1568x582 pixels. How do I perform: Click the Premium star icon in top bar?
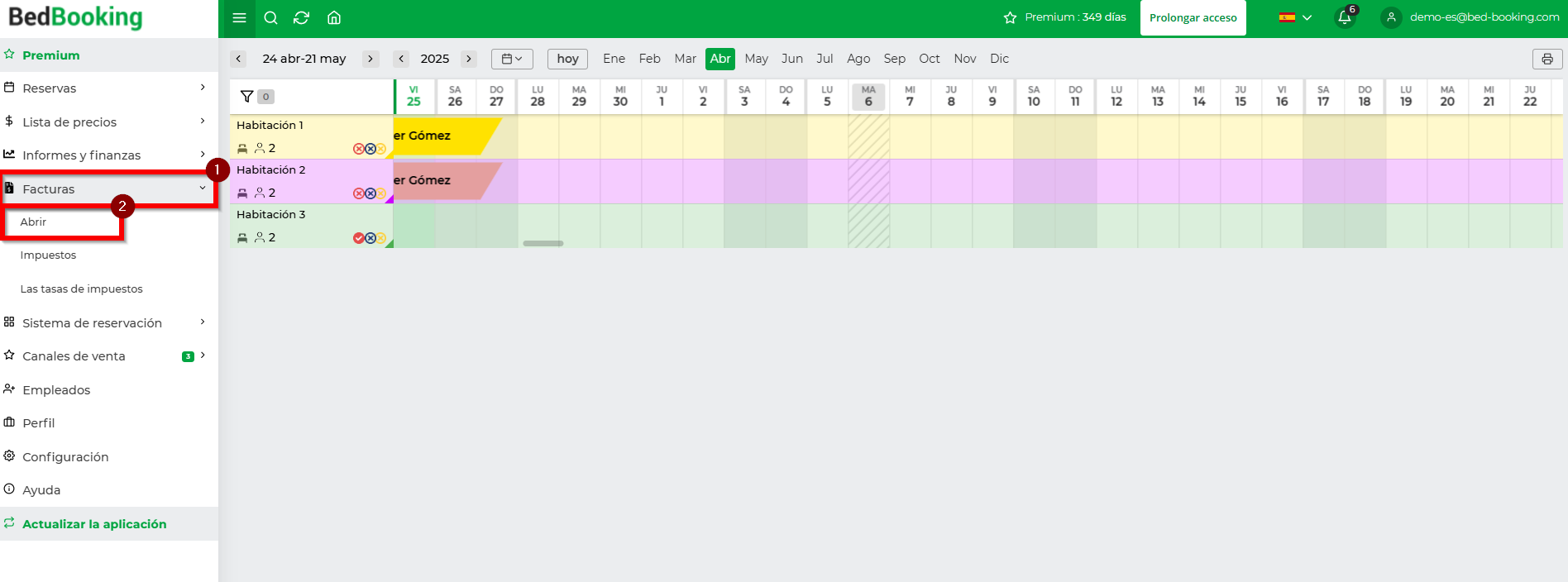pyautogui.click(x=1010, y=17)
